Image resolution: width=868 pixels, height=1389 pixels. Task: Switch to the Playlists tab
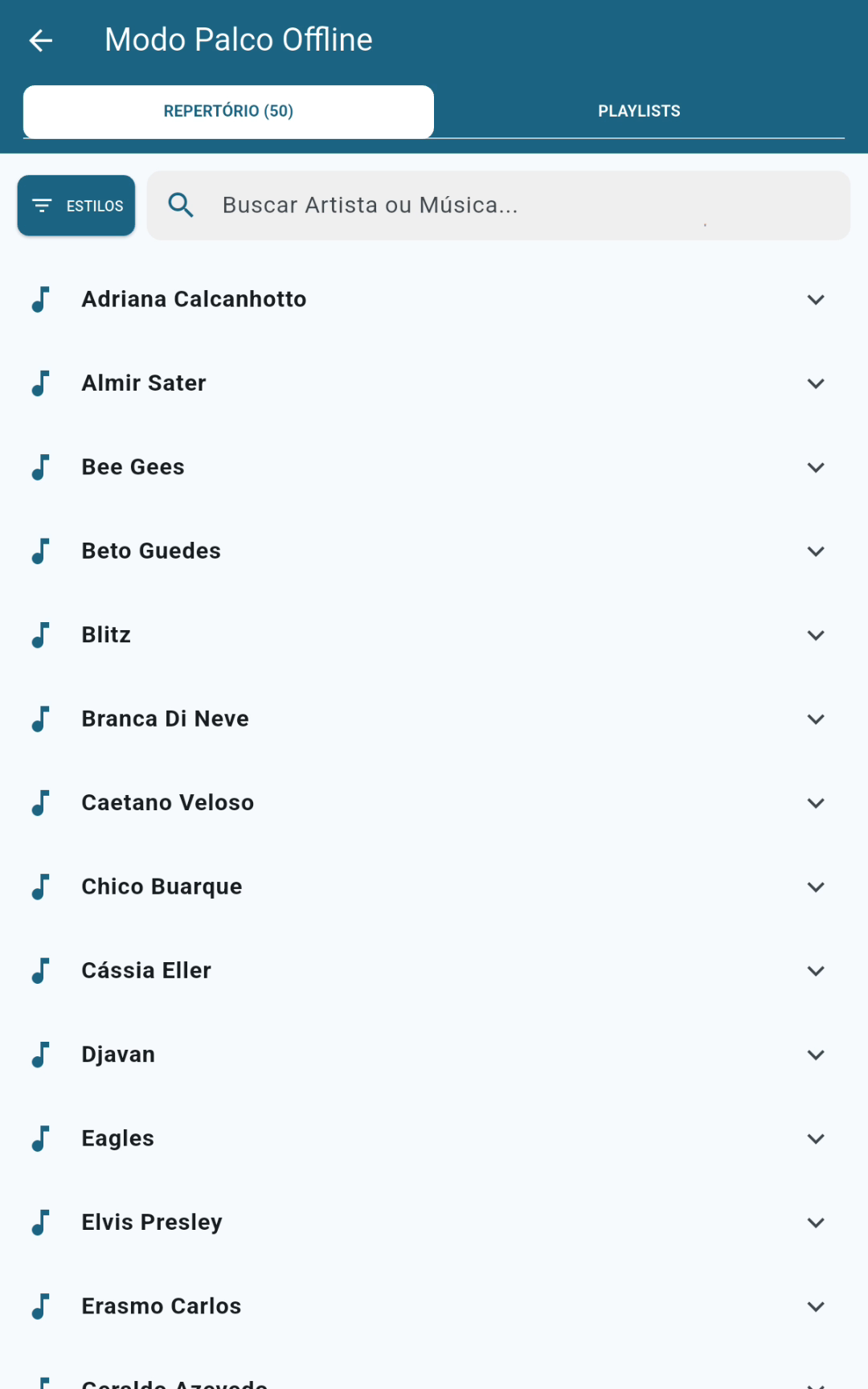pos(639,111)
